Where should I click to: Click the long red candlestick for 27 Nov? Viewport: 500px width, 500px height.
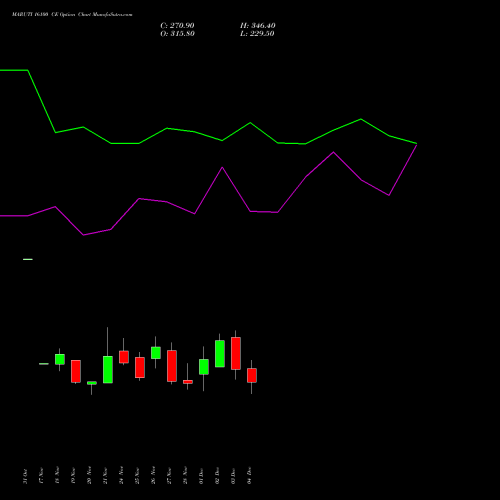[x=172, y=366]
